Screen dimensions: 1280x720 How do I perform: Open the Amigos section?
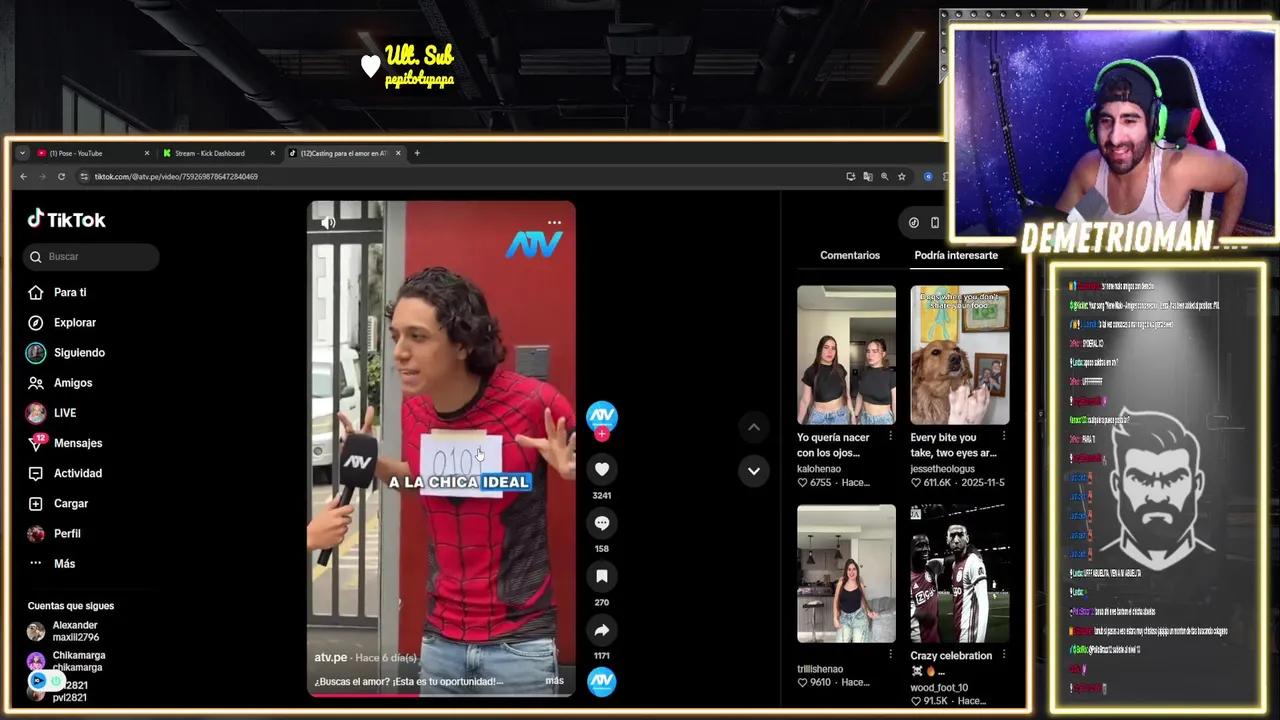point(73,382)
